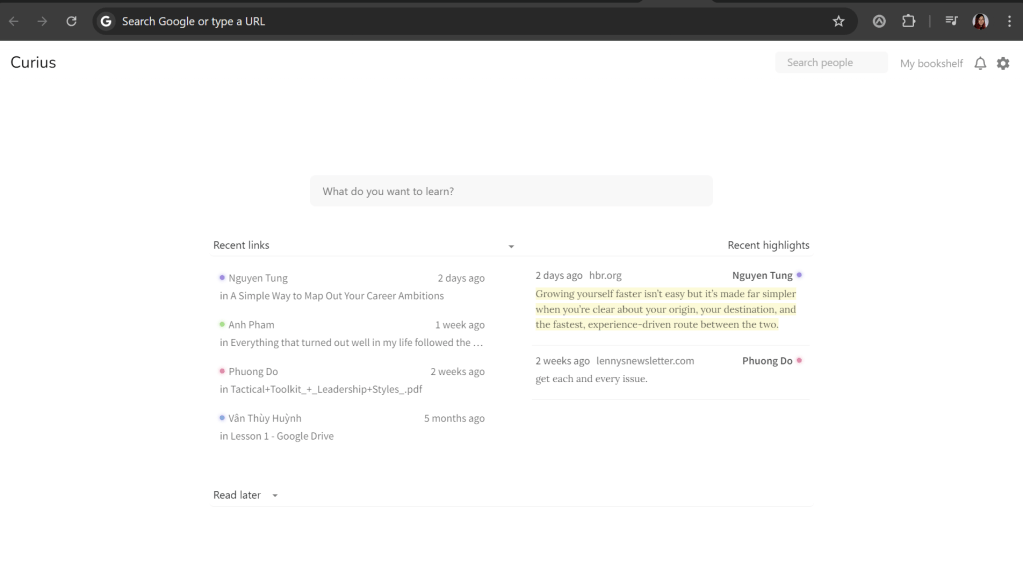
Task: Click the Search people field
Action: [x=830, y=63]
